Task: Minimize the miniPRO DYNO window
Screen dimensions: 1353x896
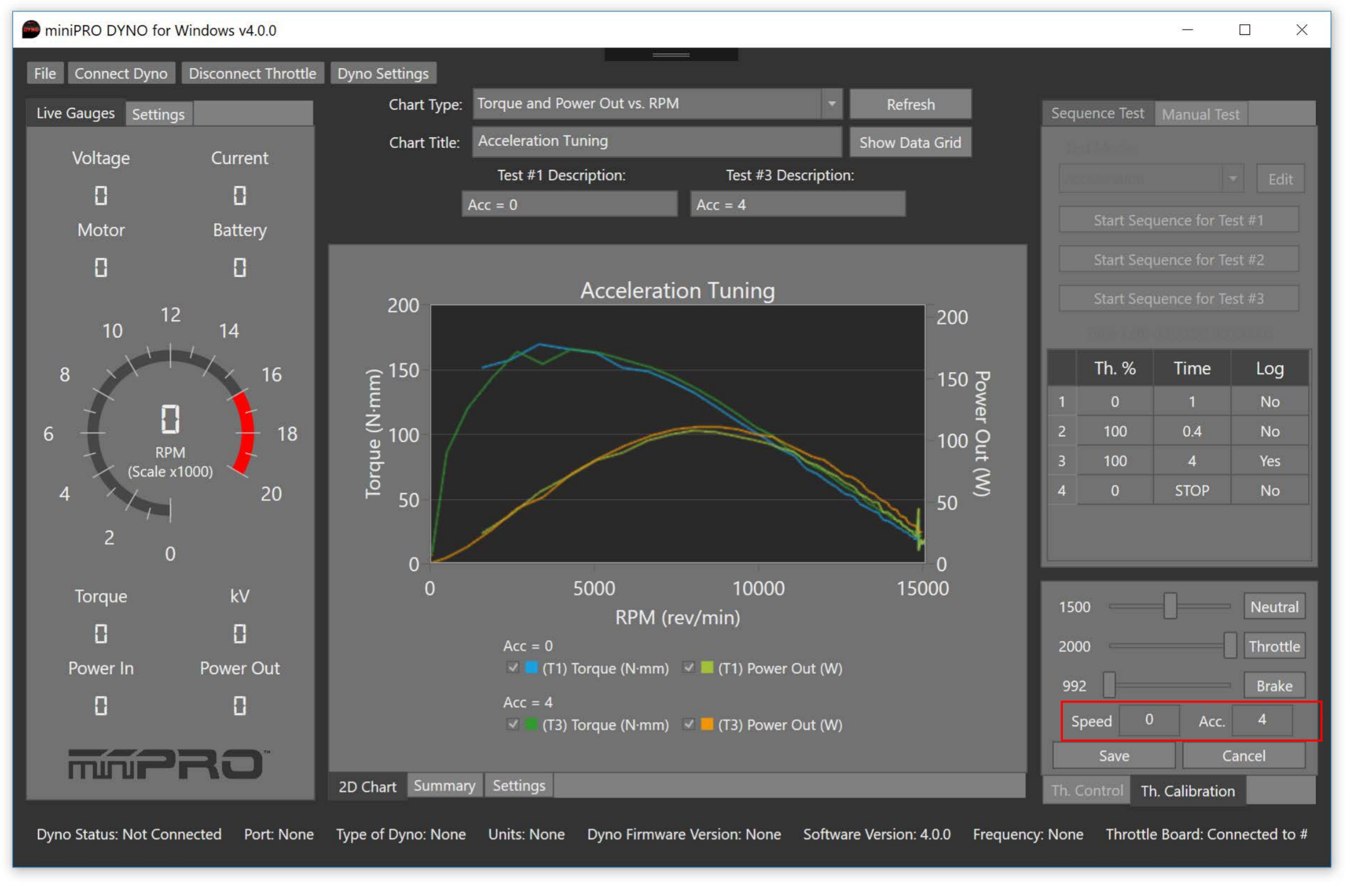Action: coord(1187,30)
